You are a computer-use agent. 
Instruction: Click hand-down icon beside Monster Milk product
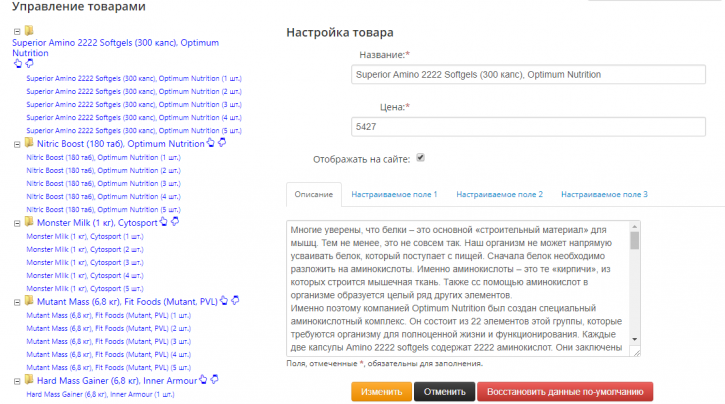tap(175, 222)
